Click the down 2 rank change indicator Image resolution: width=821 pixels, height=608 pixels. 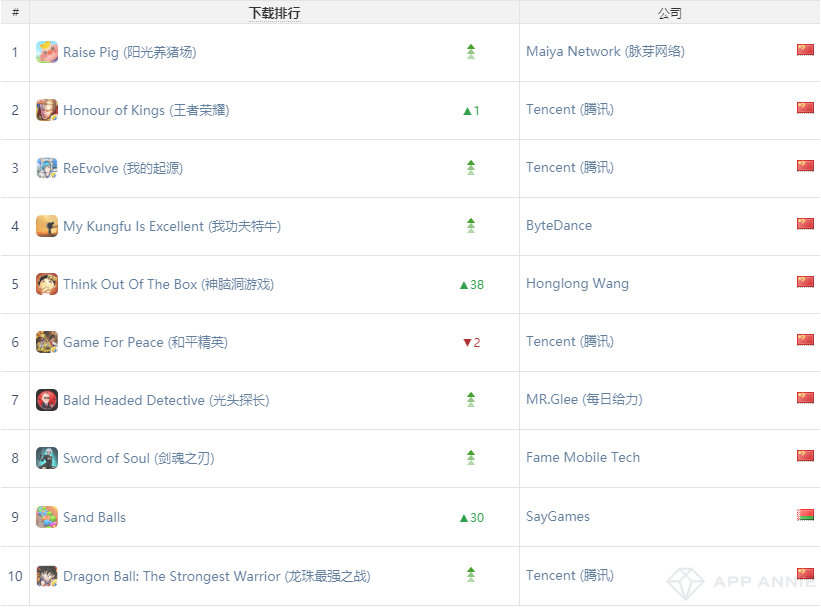(x=472, y=343)
